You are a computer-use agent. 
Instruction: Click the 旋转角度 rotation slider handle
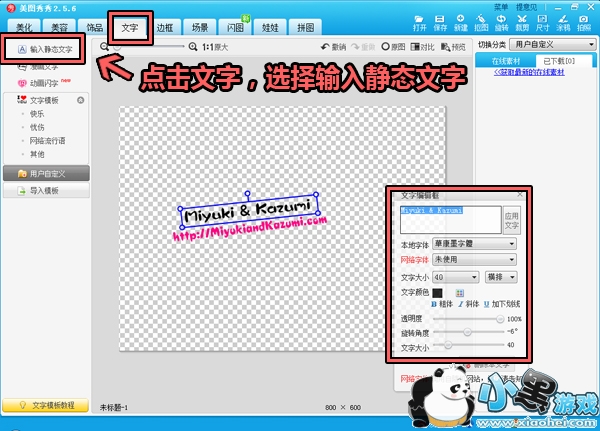pos(467,331)
